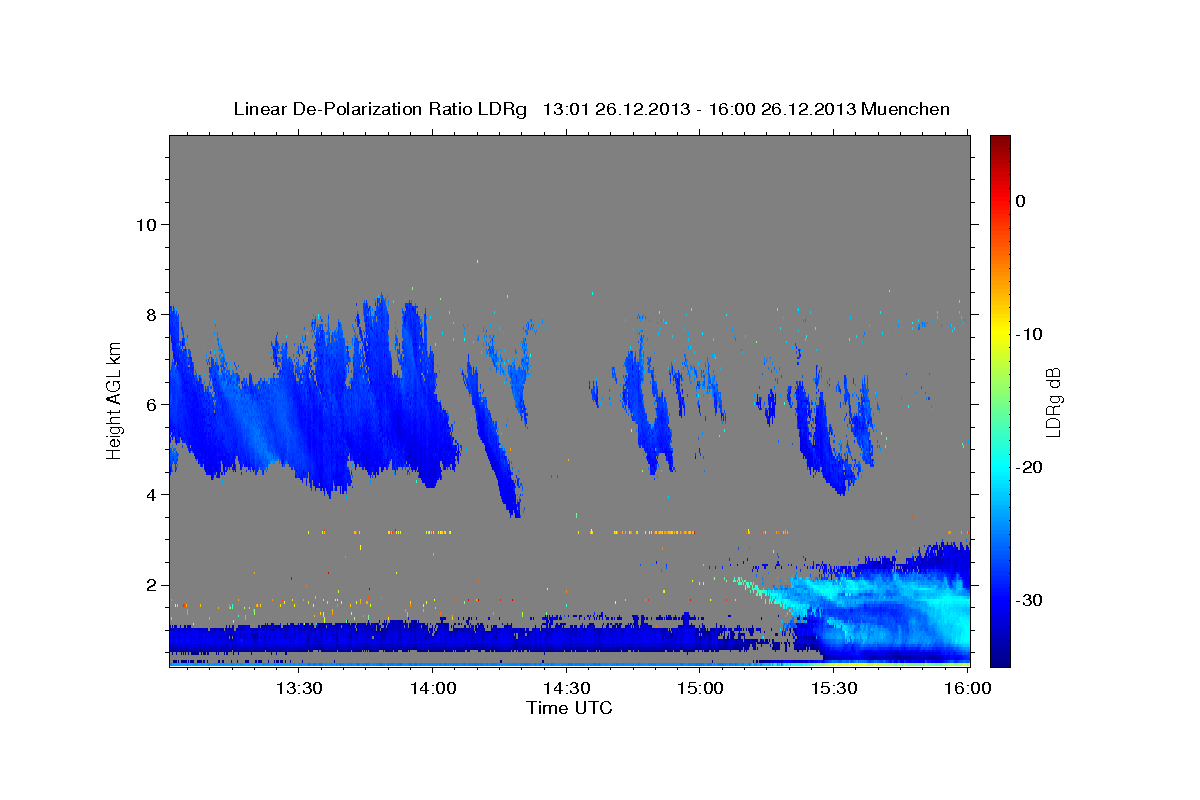Click the '16:00' time tick label
This screenshot has height=800, width=1200.
968,688
